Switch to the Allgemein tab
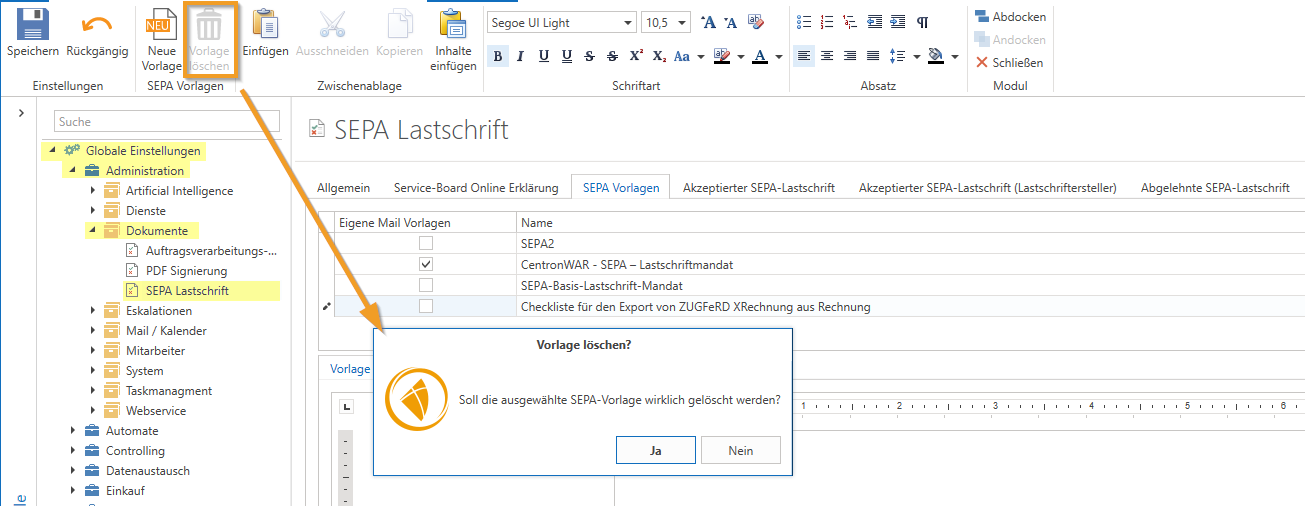 (x=343, y=187)
